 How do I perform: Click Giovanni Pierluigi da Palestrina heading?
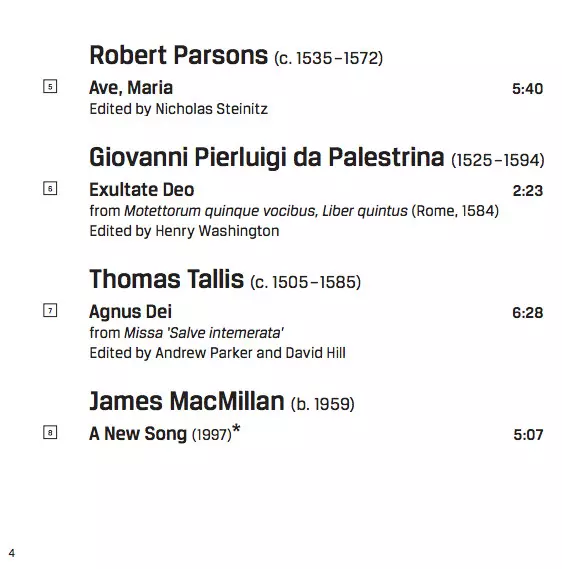[317, 157]
